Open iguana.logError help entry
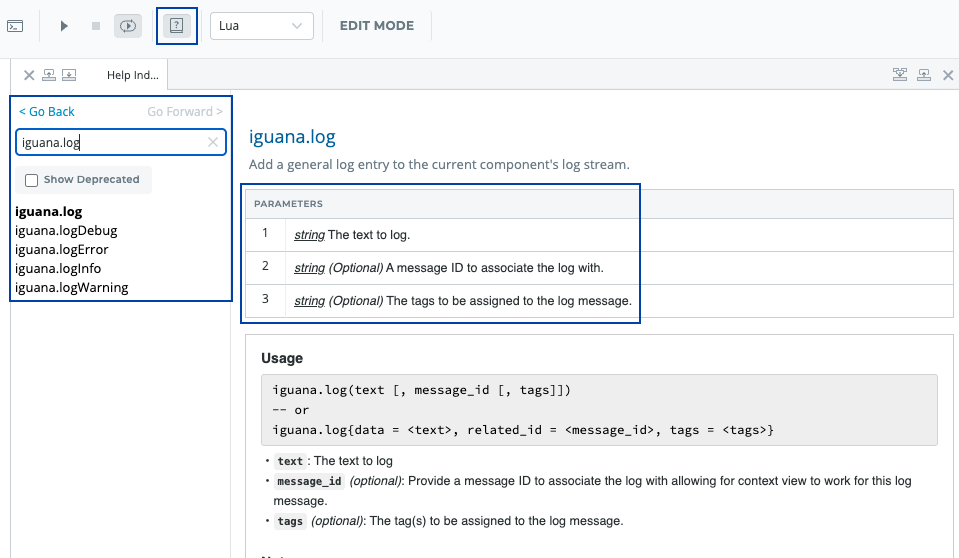 click(x=62, y=250)
